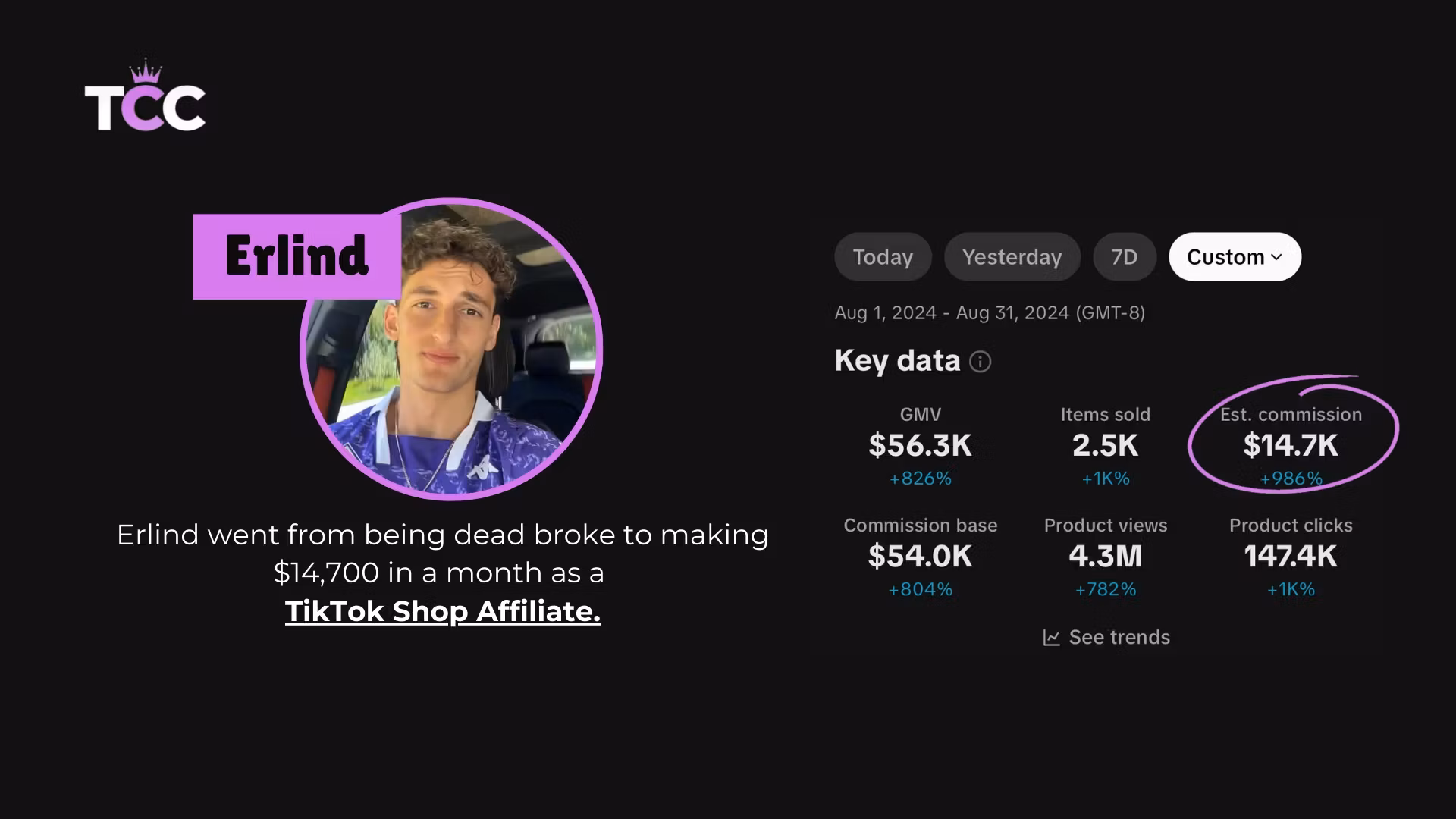The image size is (1456, 819).
Task: Select the GMV $56.3K metric
Action: 920,446
